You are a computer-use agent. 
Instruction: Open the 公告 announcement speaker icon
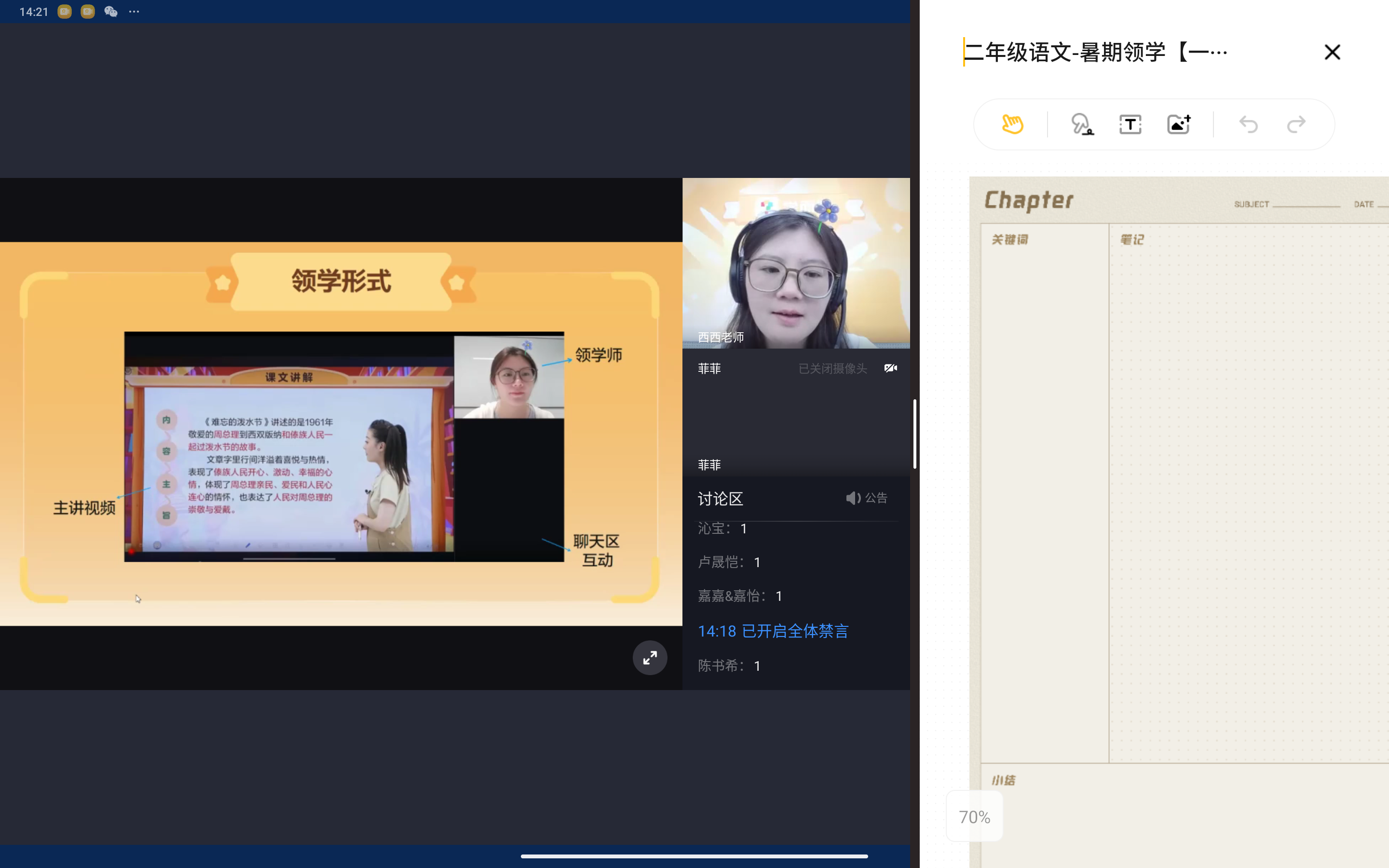(x=854, y=498)
